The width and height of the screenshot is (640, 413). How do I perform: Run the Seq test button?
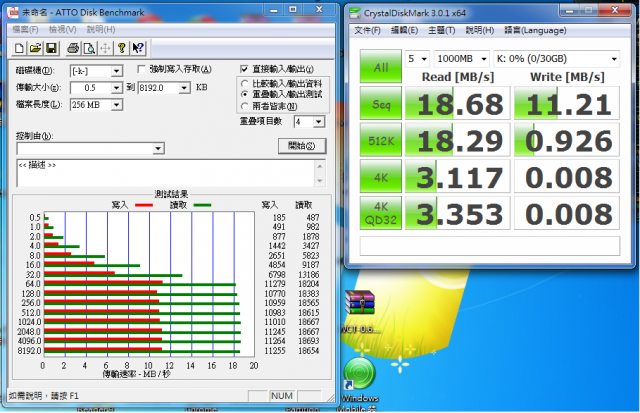coord(381,103)
